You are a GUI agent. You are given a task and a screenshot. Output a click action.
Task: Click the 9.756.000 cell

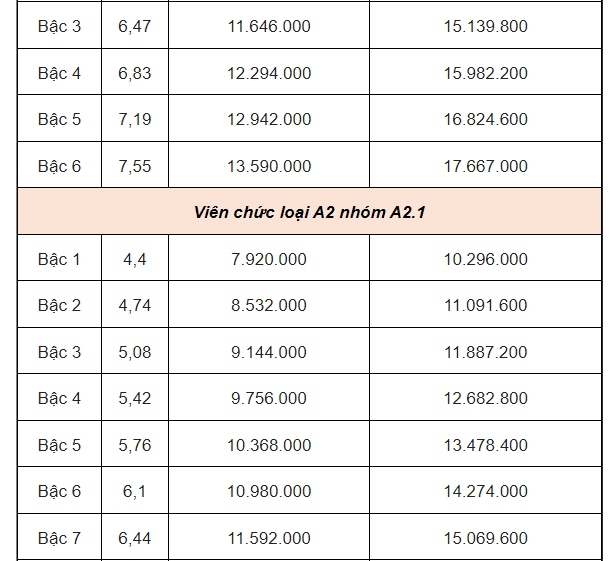(x=269, y=398)
